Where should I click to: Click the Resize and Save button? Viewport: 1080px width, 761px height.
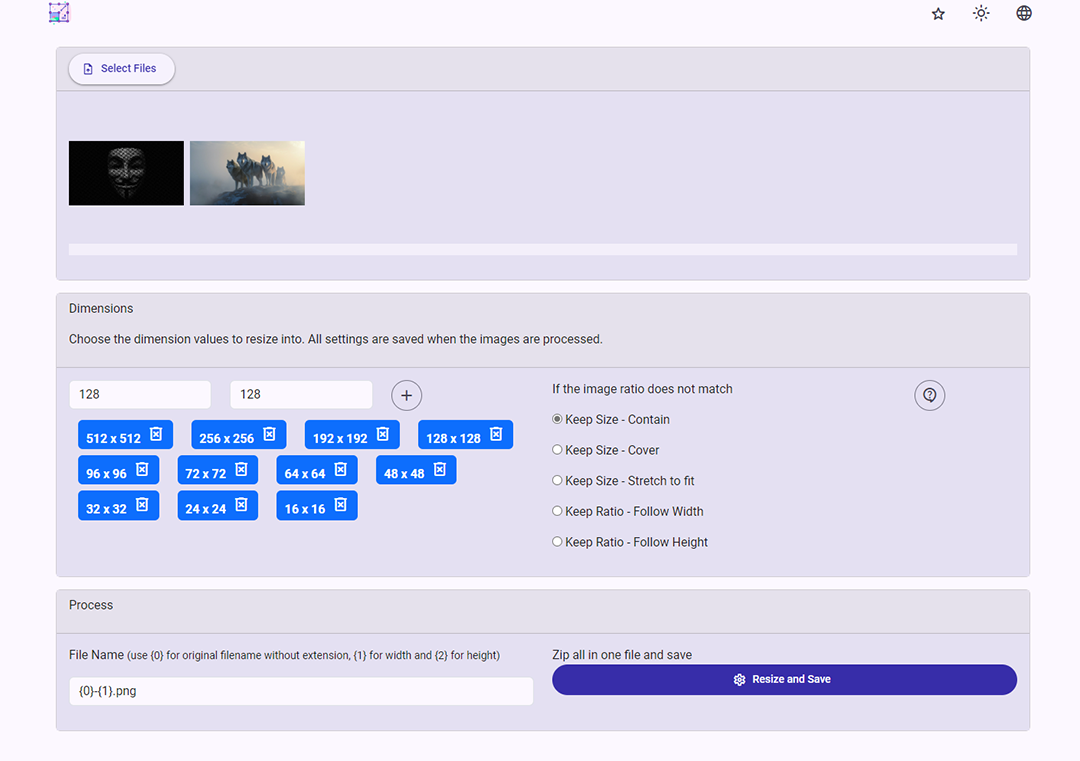tap(784, 680)
